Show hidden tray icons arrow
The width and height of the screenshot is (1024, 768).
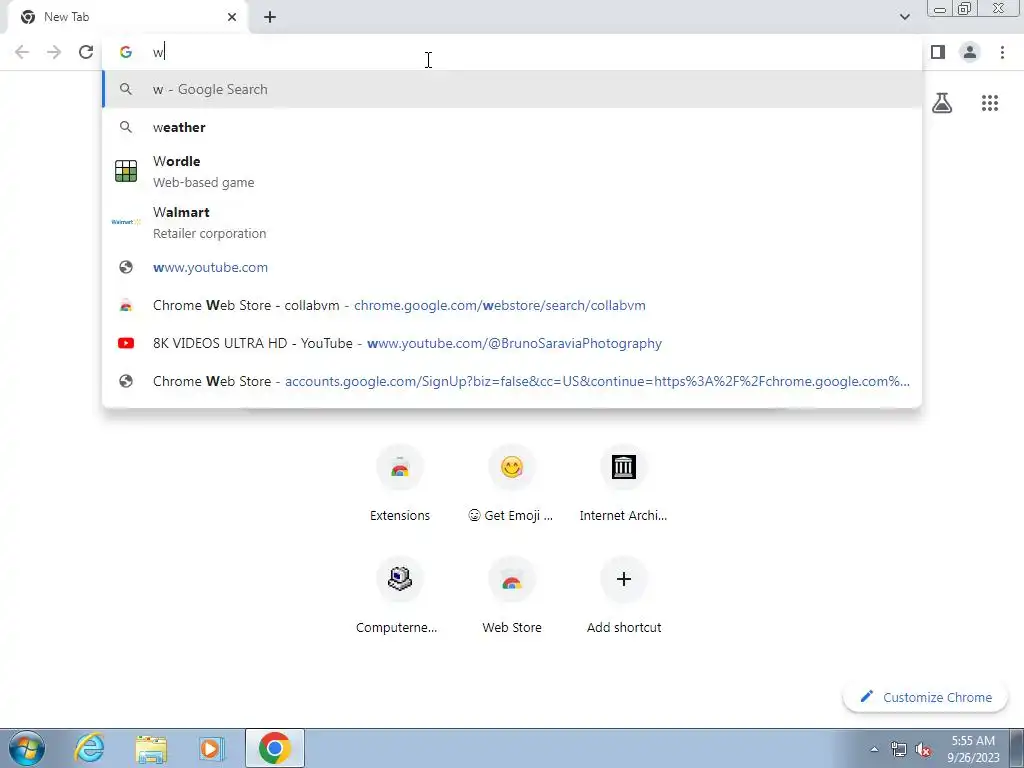[874, 749]
